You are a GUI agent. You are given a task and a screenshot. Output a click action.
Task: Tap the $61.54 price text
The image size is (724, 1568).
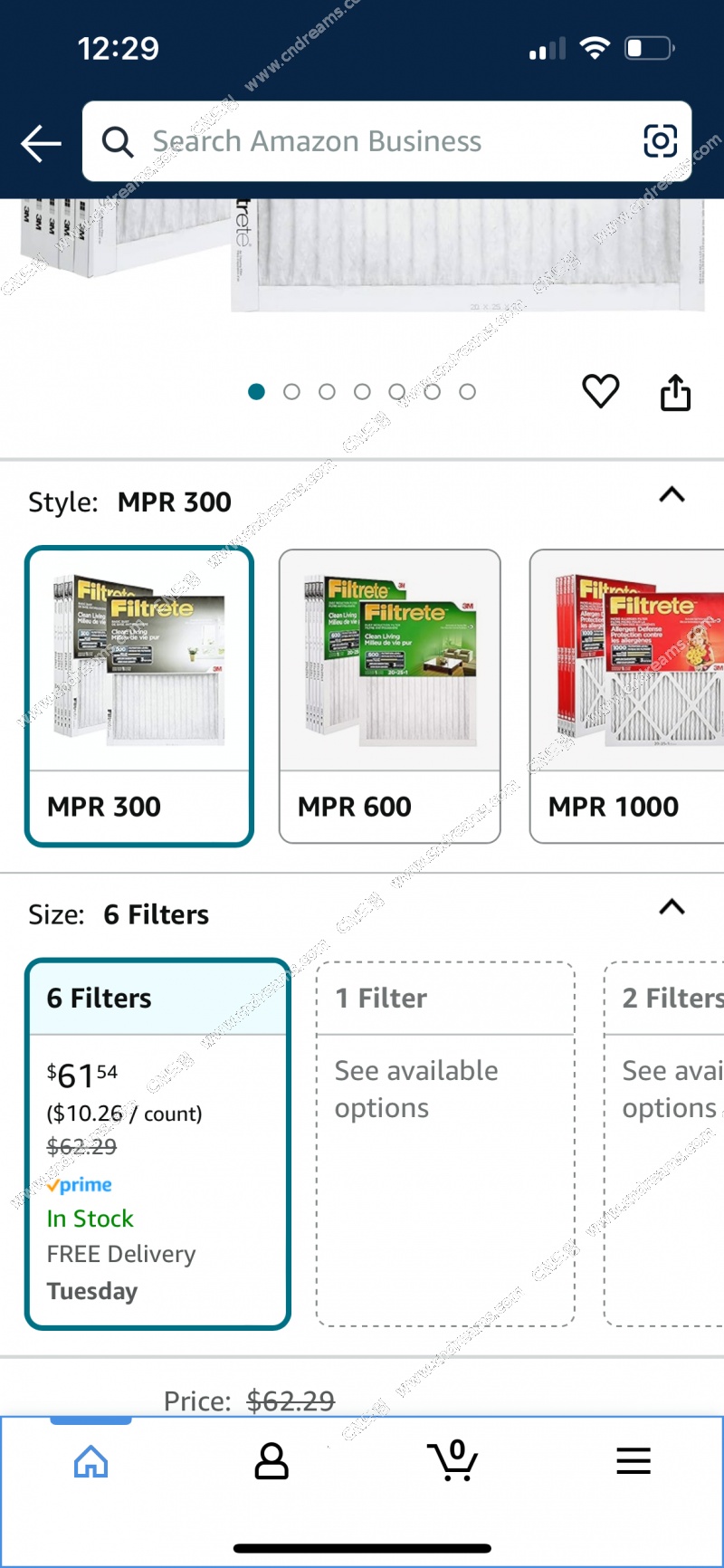pyautogui.click(x=82, y=1076)
